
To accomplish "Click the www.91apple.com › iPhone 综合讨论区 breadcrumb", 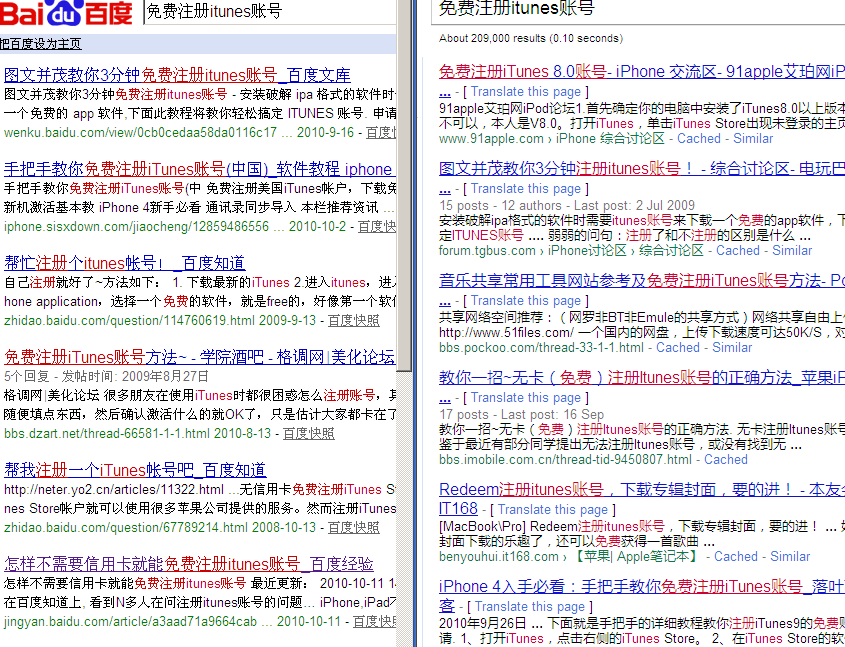I will pos(552,138).
